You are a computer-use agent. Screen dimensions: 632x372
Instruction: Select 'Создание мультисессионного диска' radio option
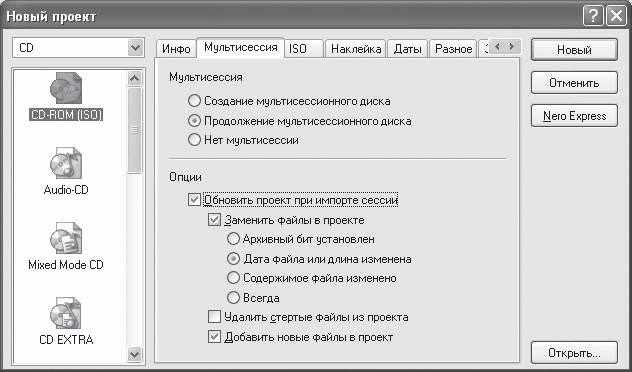click(x=194, y=101)
